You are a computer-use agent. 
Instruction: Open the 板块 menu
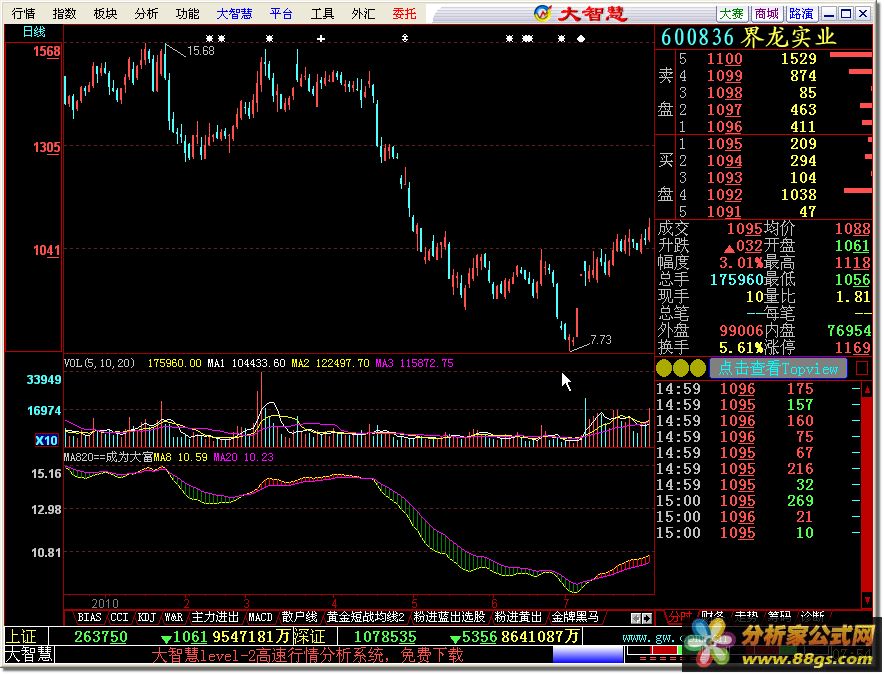pyautogui.click(x=105, y=13)
